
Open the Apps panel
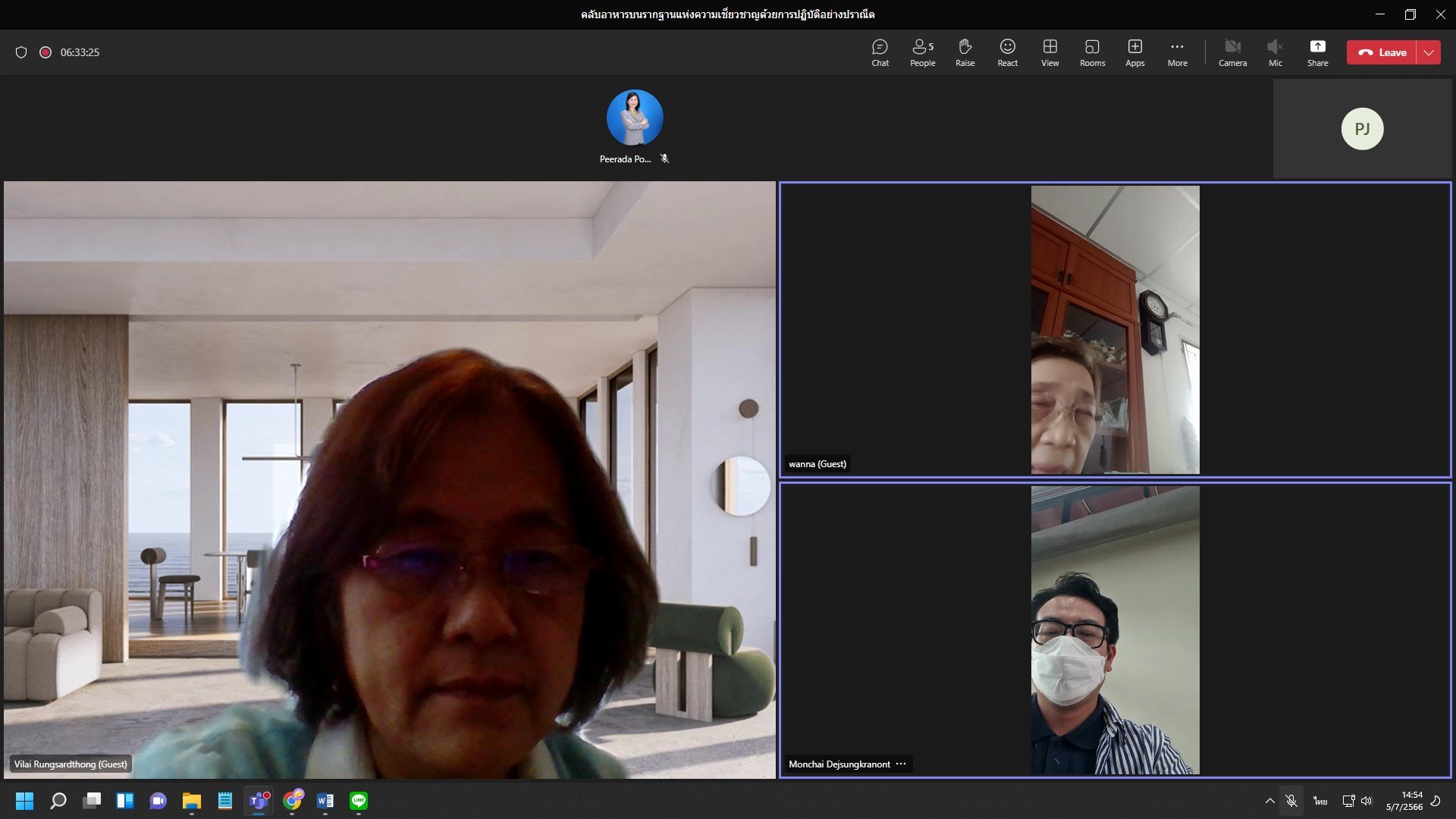1134,52
